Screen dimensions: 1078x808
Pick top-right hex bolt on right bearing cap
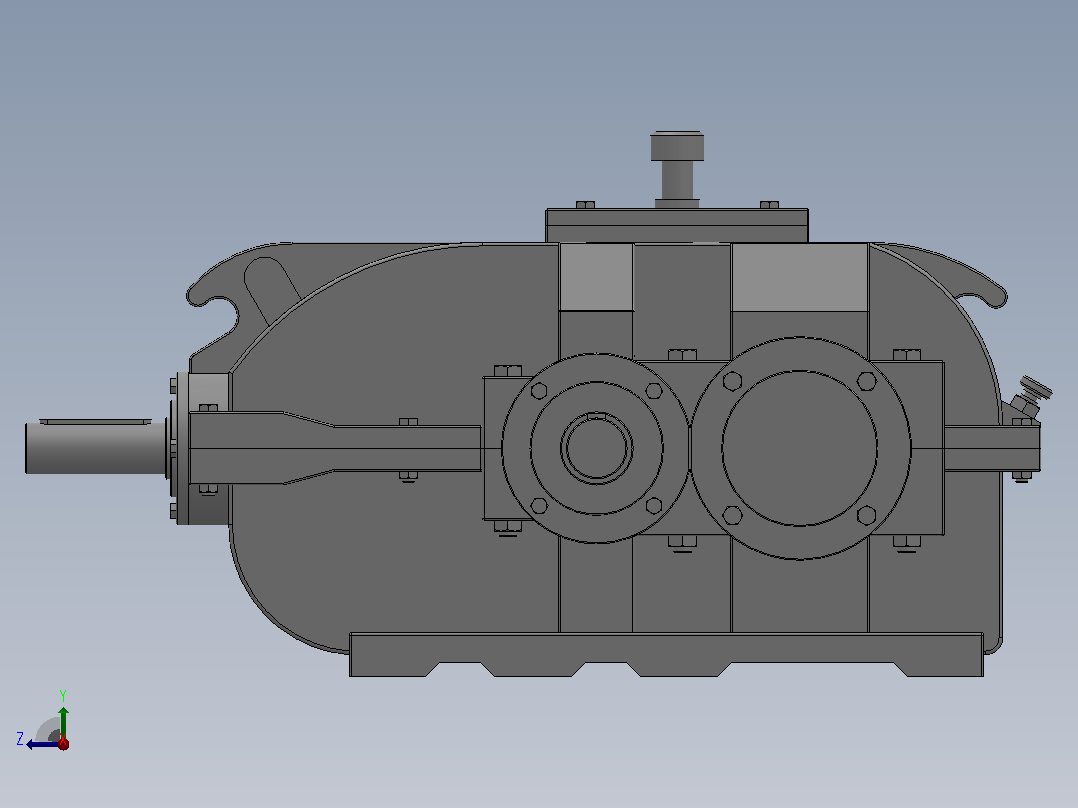coord(867,381)
